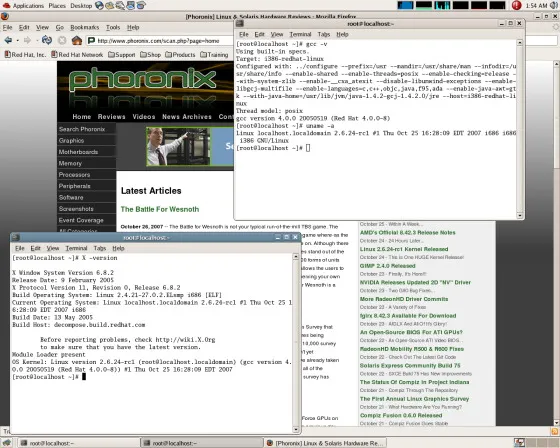Open Tabs menu in lower terminal window
Viewport: 560px width, 448px height.
pyautogui.click(x=100, y=248)
